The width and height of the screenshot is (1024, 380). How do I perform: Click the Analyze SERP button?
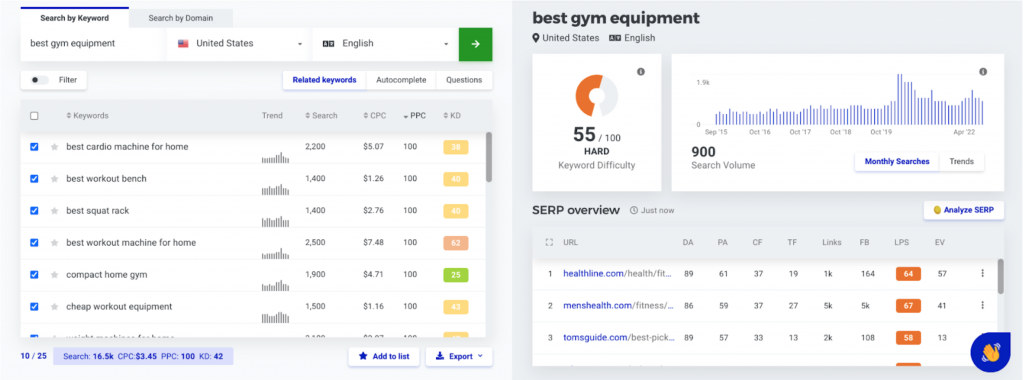963,210
